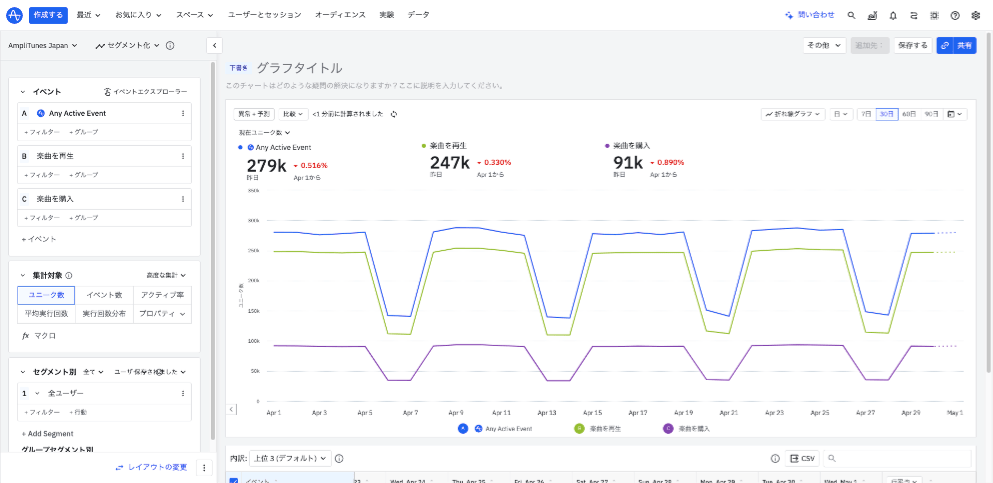Screen dimensions: 993x483
Task: Collapse the left panel with arrow button
Action: point(214,45)
